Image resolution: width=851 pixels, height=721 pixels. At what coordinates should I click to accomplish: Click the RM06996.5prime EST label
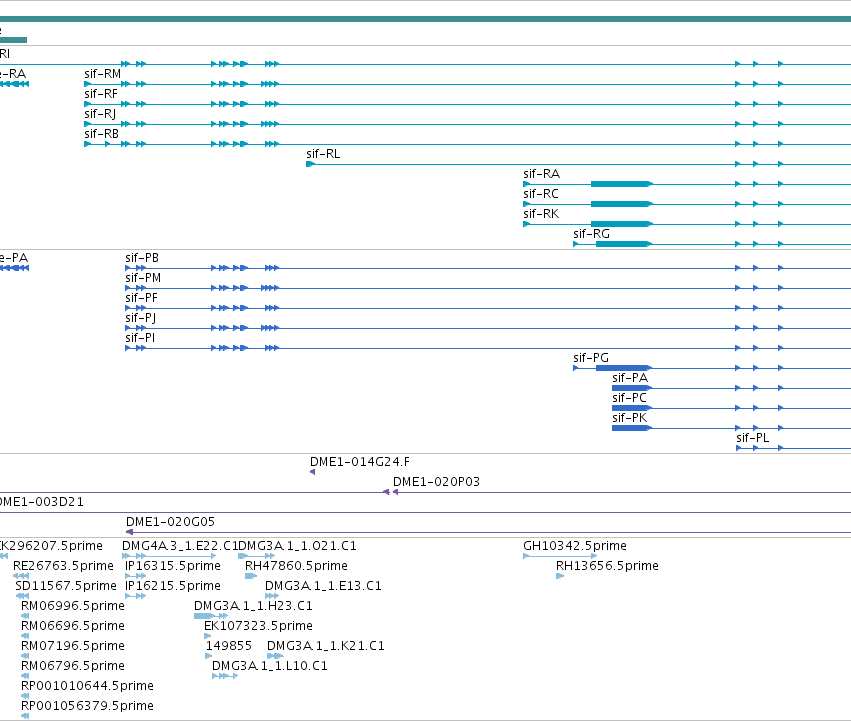coord(73,606)
